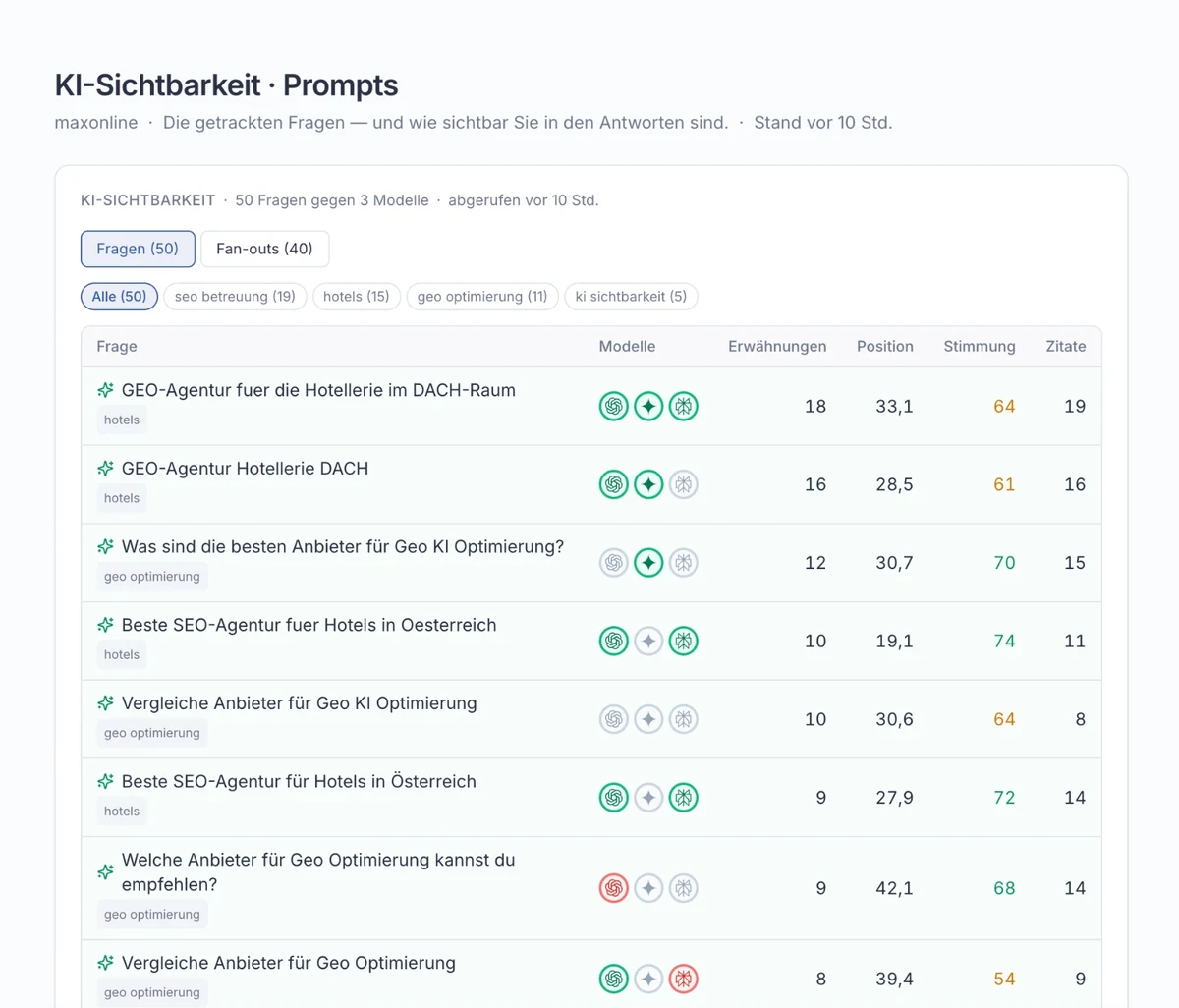Click Perplexity icon in 'GEO-Agentur fuer die Hotellerie' row

pos(684,406)
